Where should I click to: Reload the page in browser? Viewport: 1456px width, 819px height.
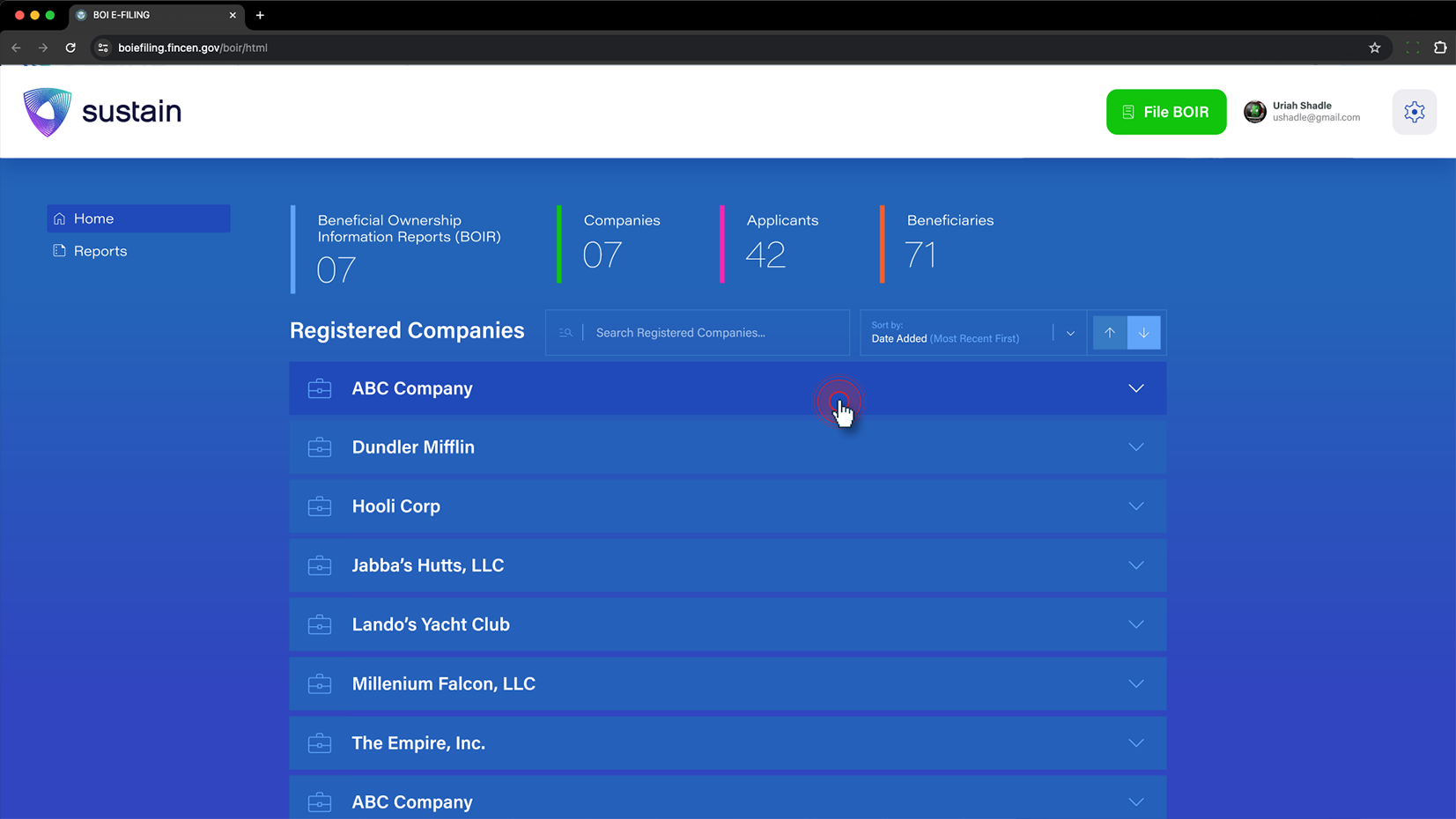pyautogui.click(x=70, y=48)
